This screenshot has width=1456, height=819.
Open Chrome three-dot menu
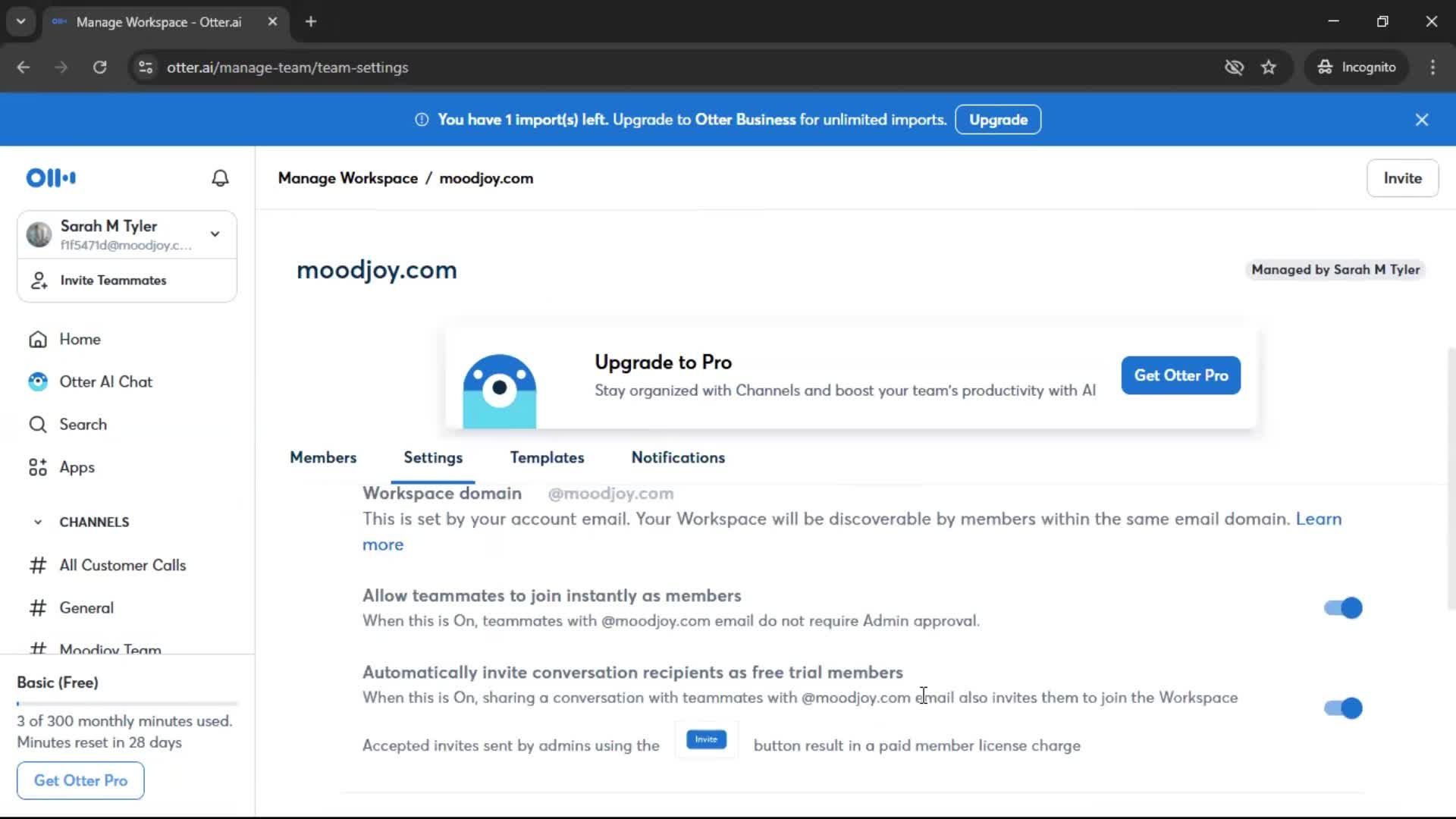click(1432, 67)
